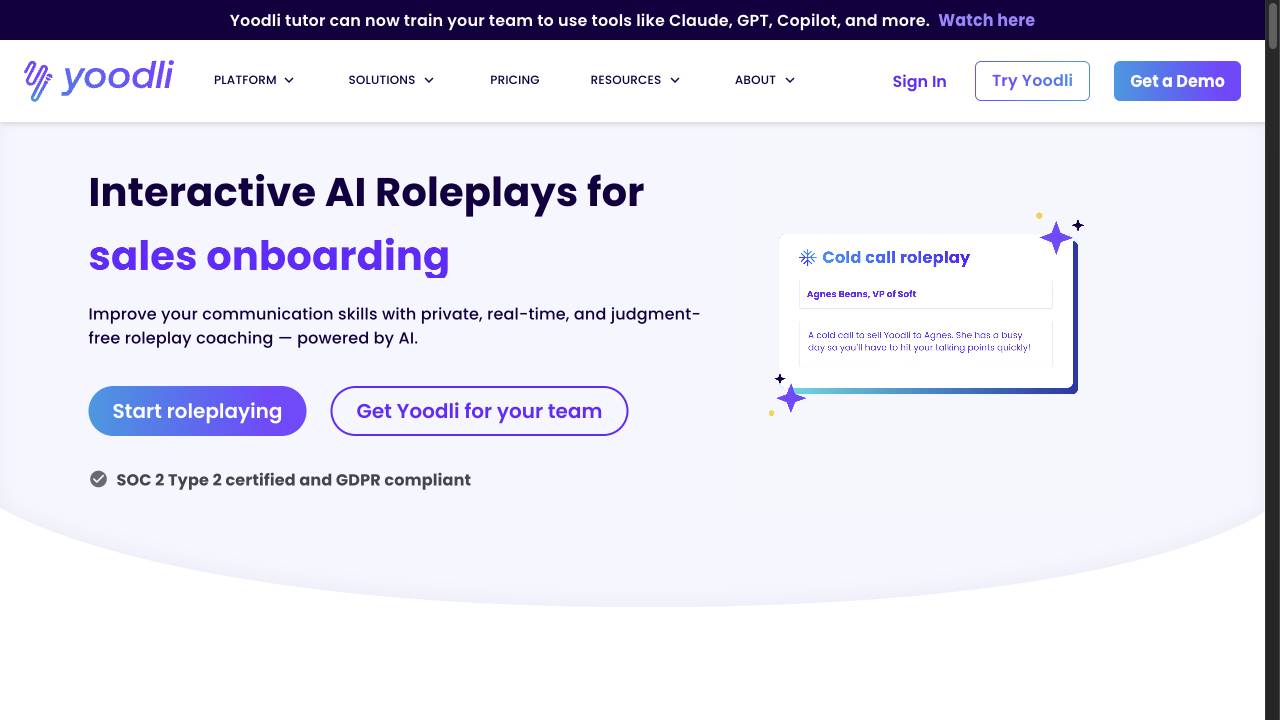Click the page's vertical scrollbar thumb
Screen dimensions: 1280x720
tap(1272, 24)
